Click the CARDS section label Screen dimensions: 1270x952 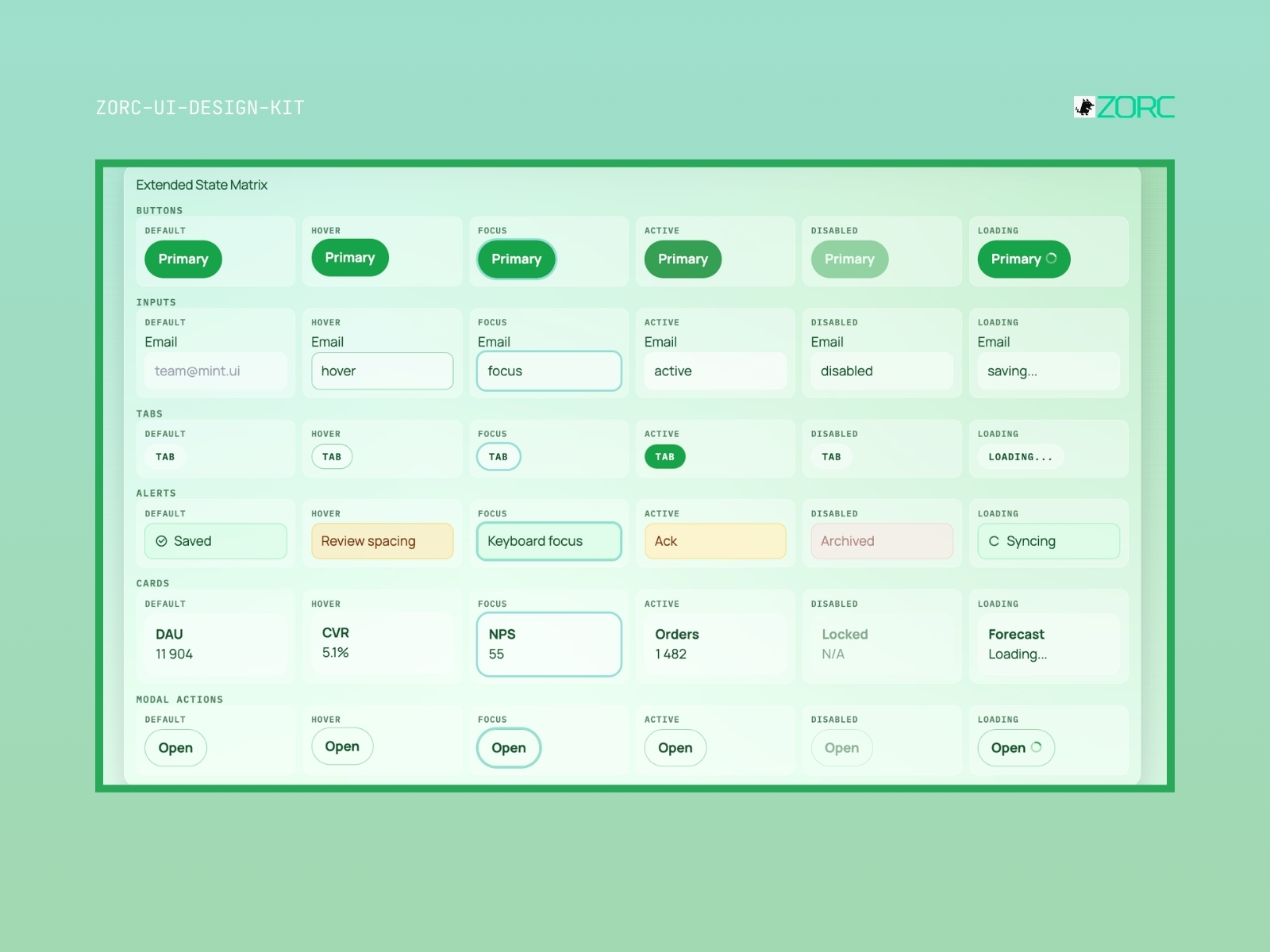(x=152, y=584)
